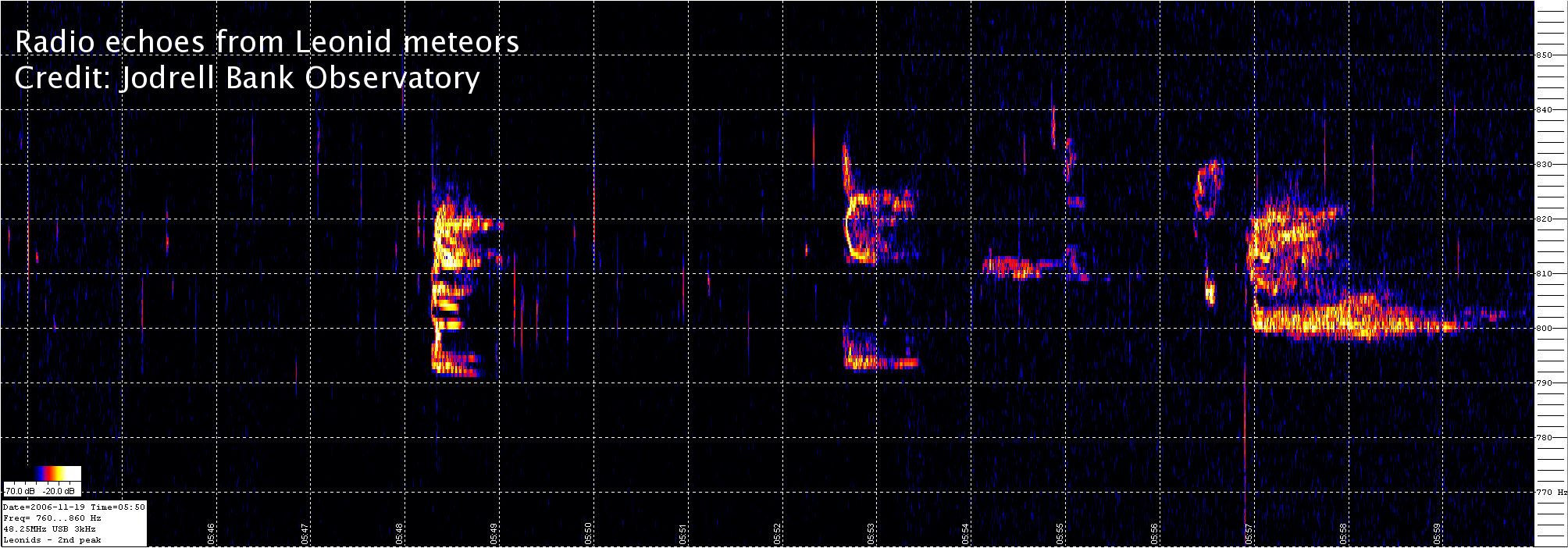Image resolution: width=1568 pixels, height=548 pixels.
Task: Click the 790 frequency axis label
Action: pyautogui.click(x=1545, y=383)
